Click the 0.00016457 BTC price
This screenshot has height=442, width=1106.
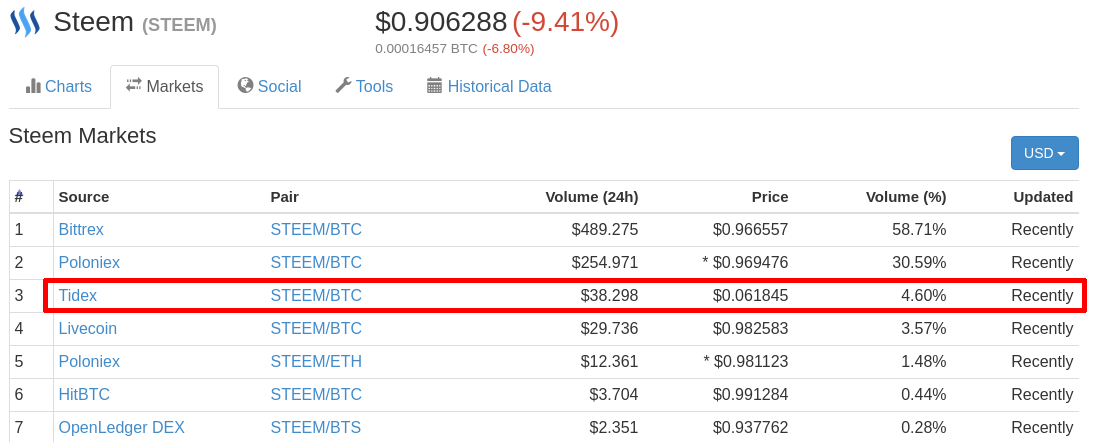[x=427, y=49]
